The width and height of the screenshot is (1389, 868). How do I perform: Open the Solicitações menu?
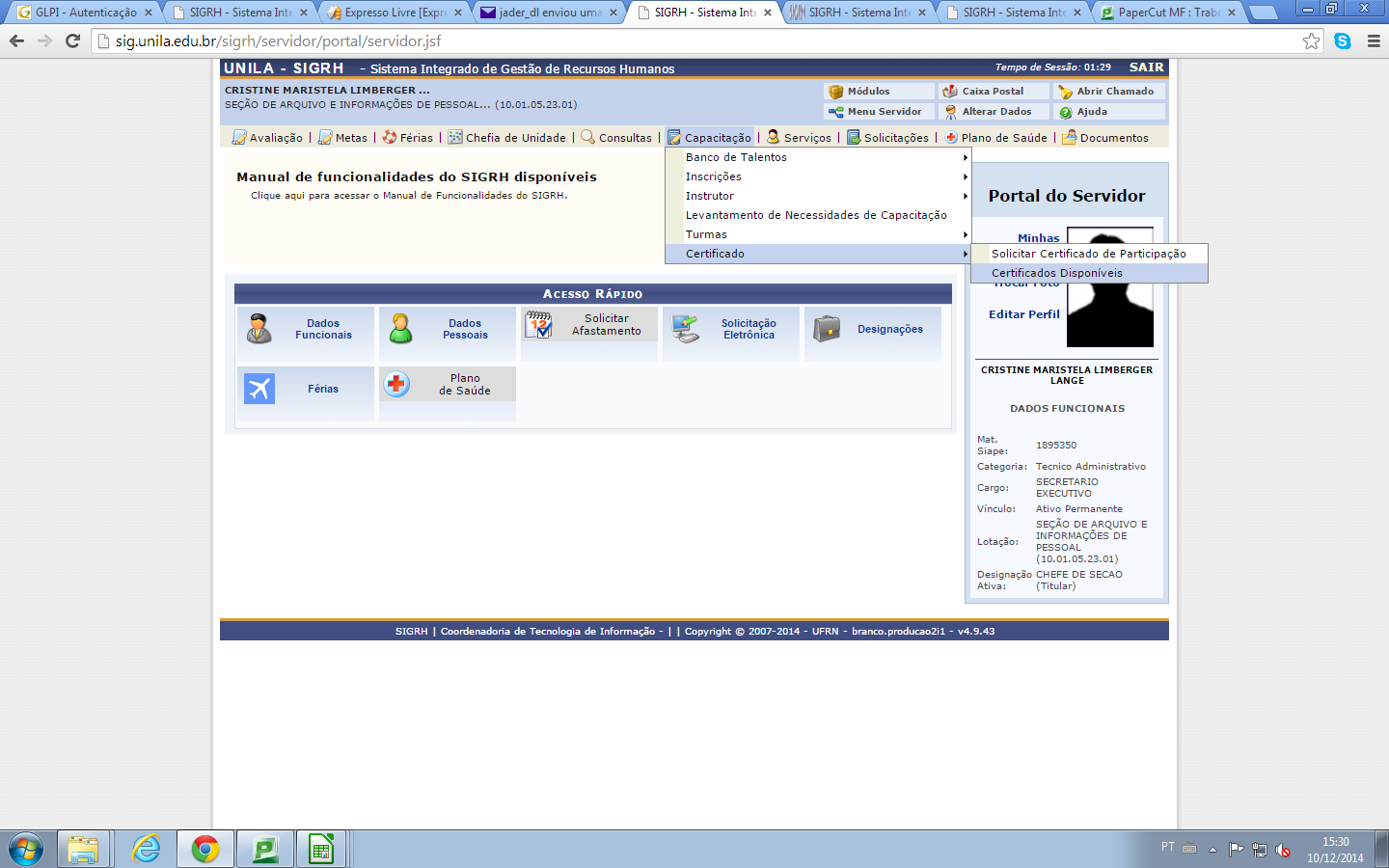click(x=887, y=138)
